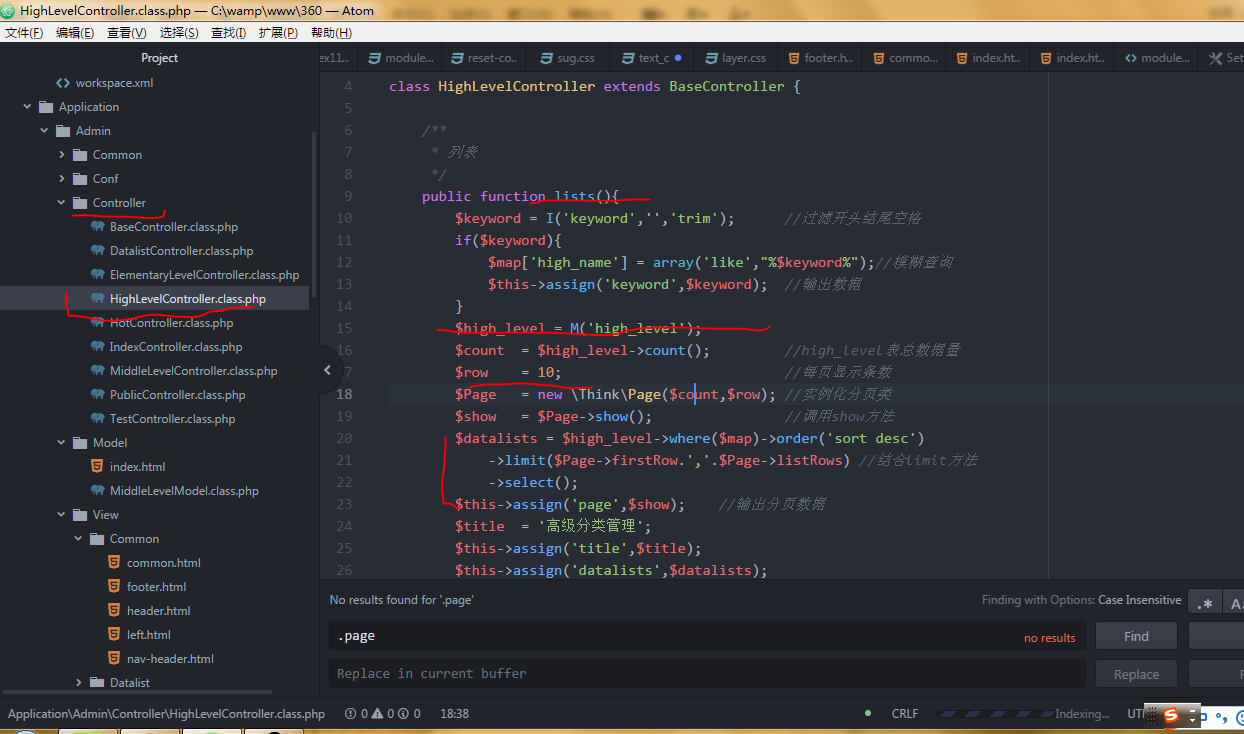Click the project tree vertical scrollbar

click(x=315, y=215)
